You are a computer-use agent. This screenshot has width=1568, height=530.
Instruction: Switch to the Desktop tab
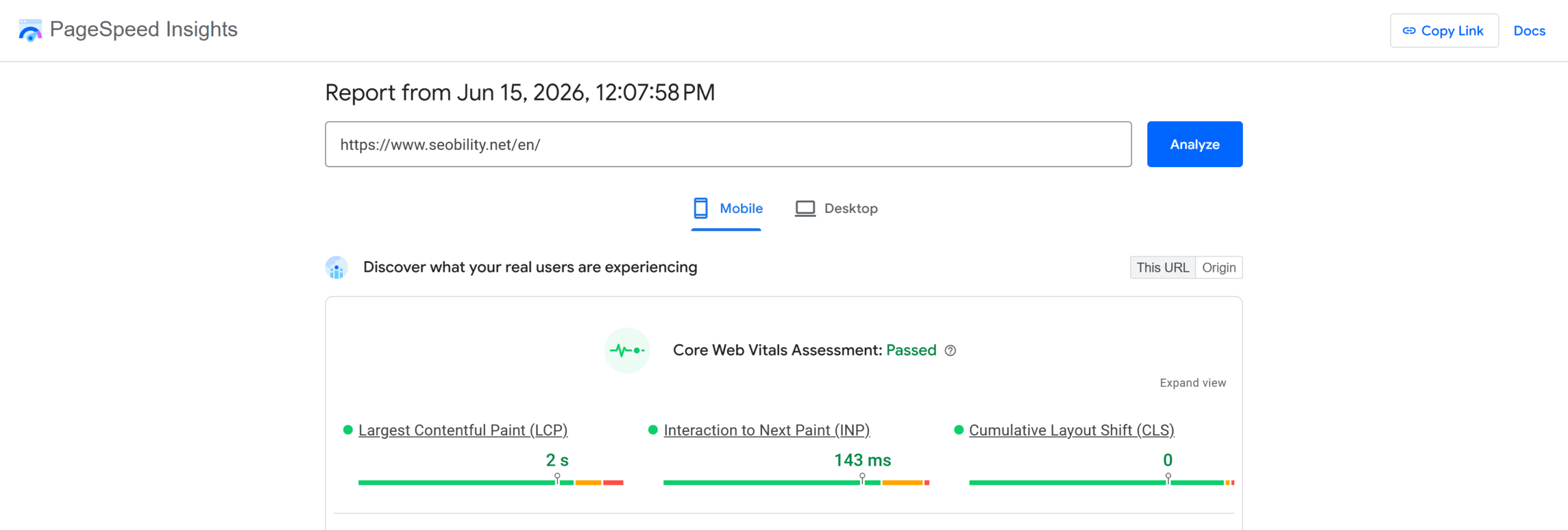(x=836, y=209)
